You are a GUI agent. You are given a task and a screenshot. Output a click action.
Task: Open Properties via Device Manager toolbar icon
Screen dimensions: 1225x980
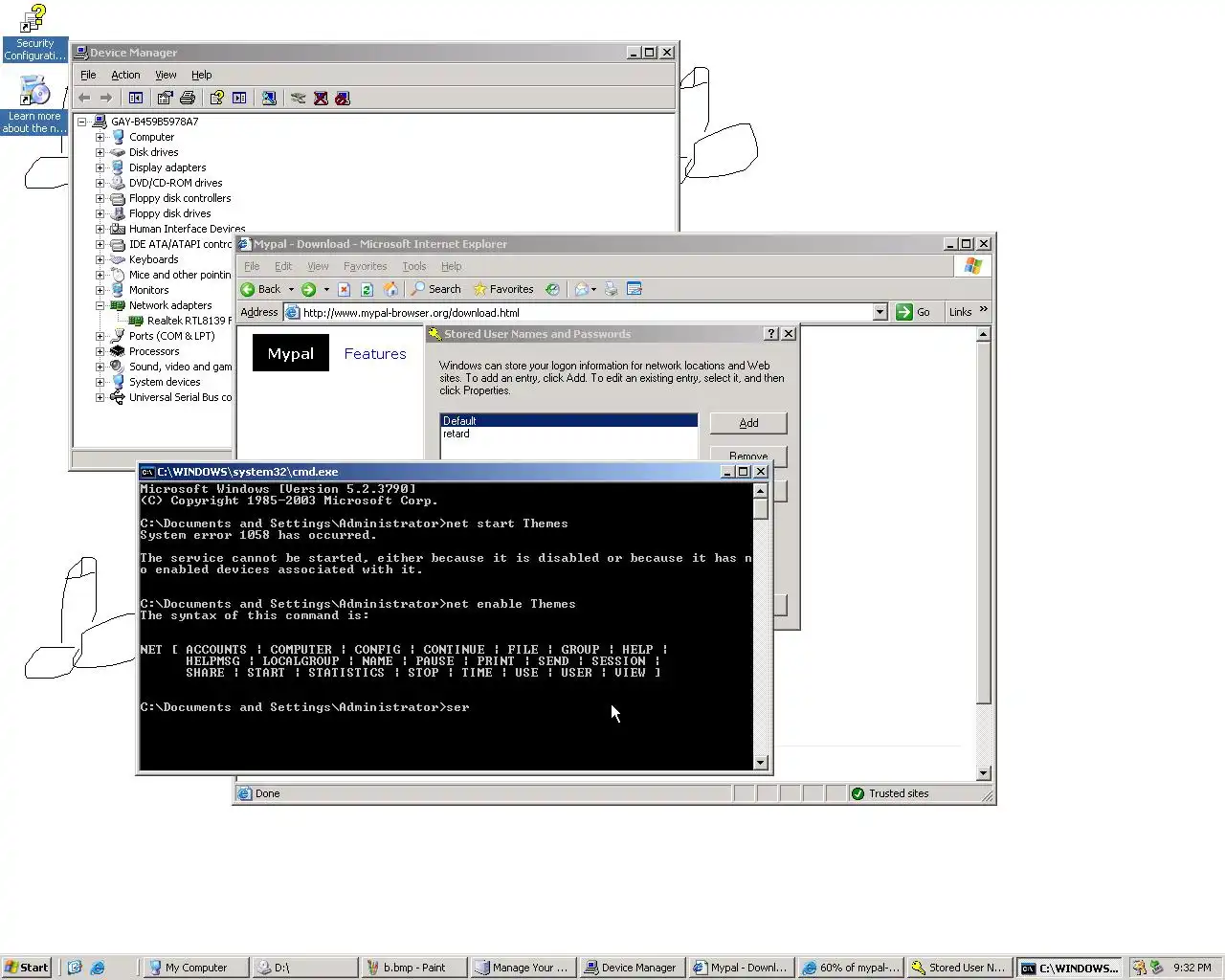[165, 98]
